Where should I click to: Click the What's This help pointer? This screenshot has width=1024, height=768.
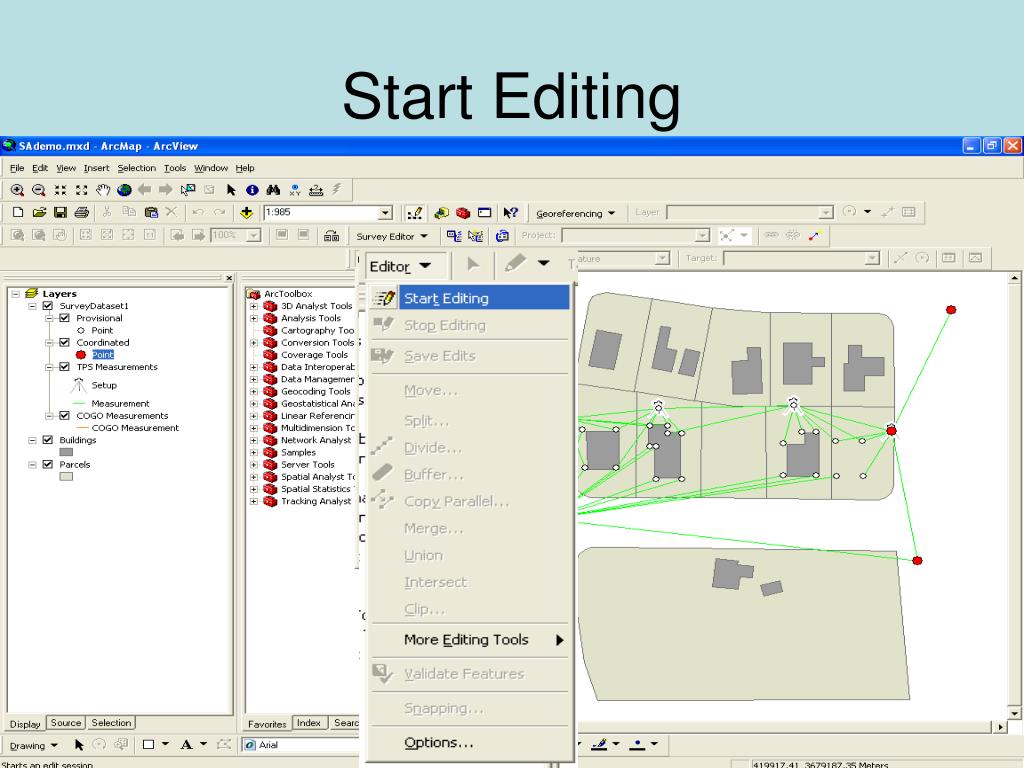click(510, 213)
